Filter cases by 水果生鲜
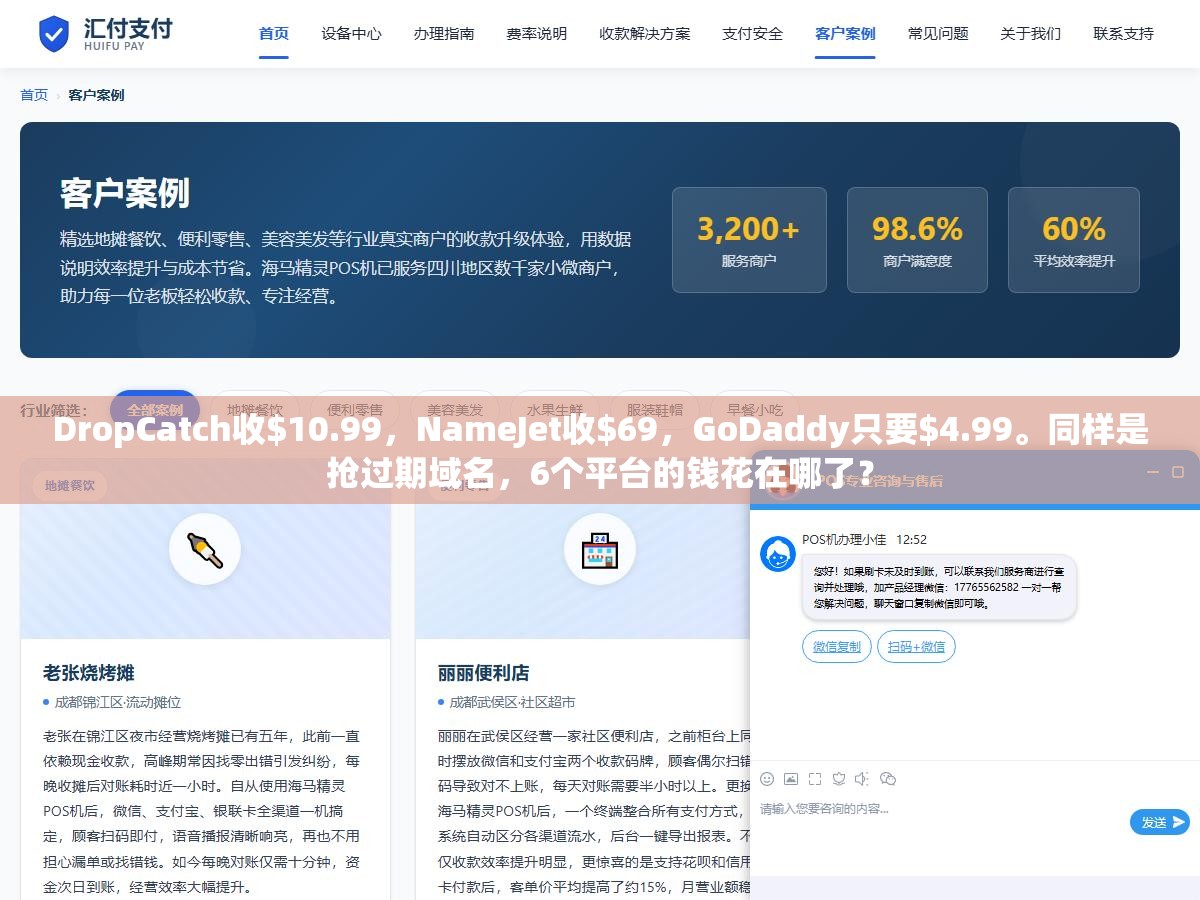 click(555, 410)
